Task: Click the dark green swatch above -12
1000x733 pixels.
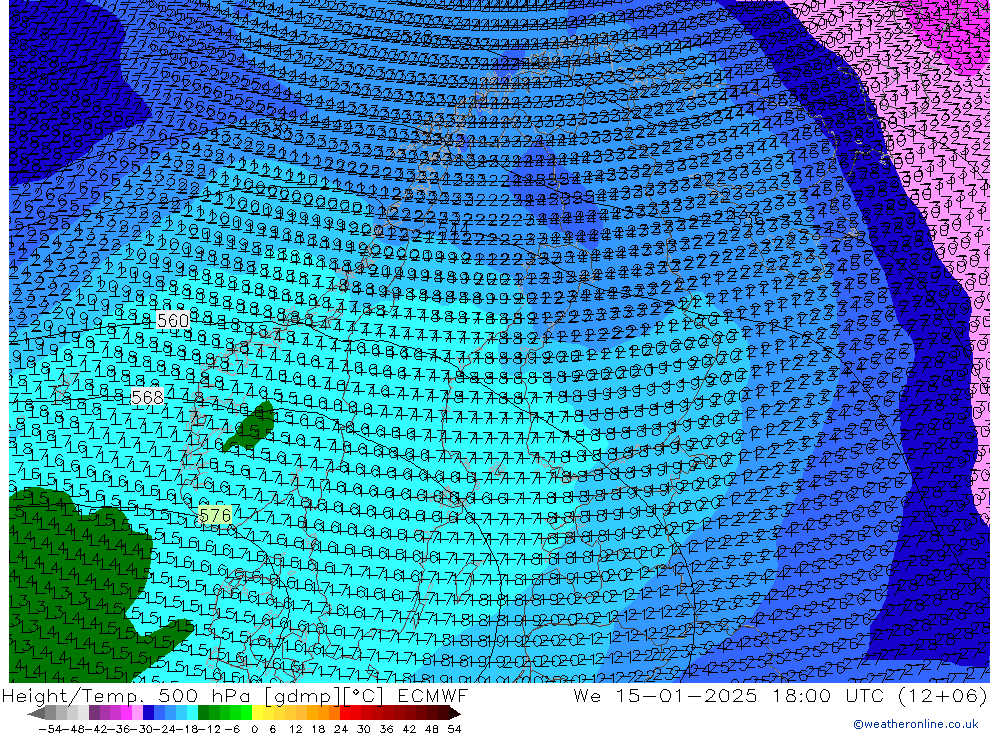Action: tap(203, 713)
